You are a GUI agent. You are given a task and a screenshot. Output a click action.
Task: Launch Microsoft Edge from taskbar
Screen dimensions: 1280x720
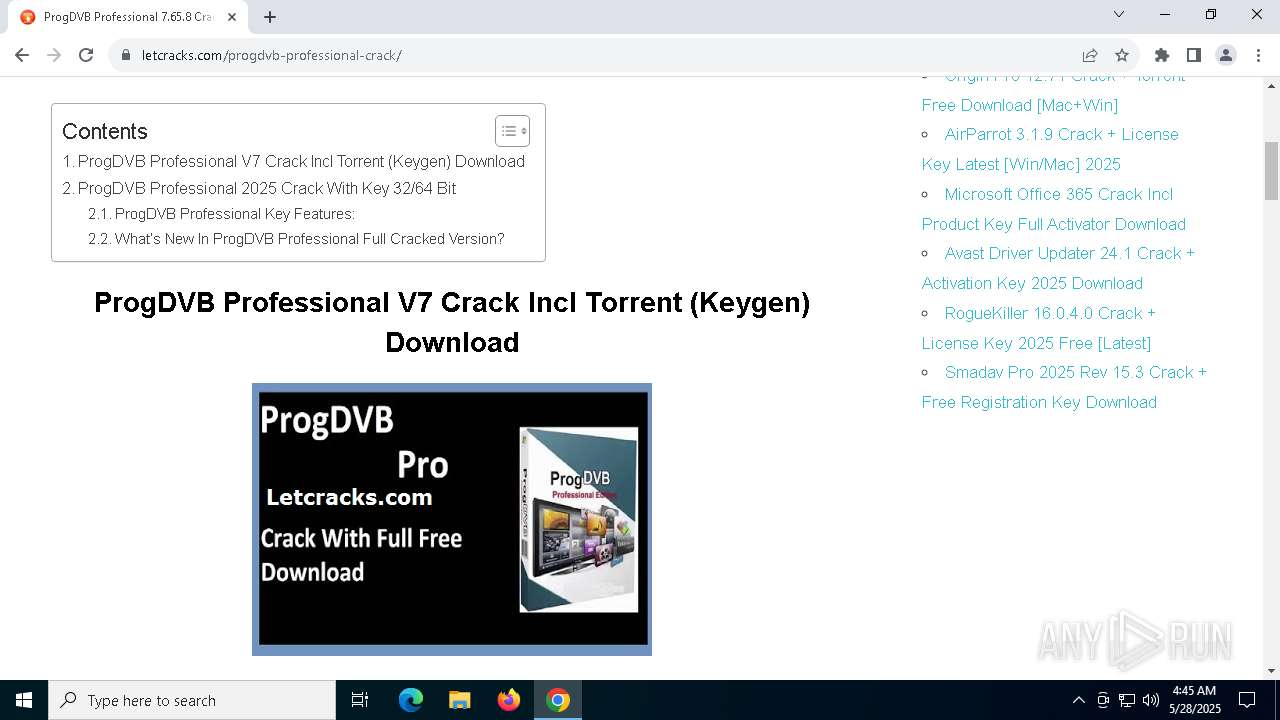(411, 700)
